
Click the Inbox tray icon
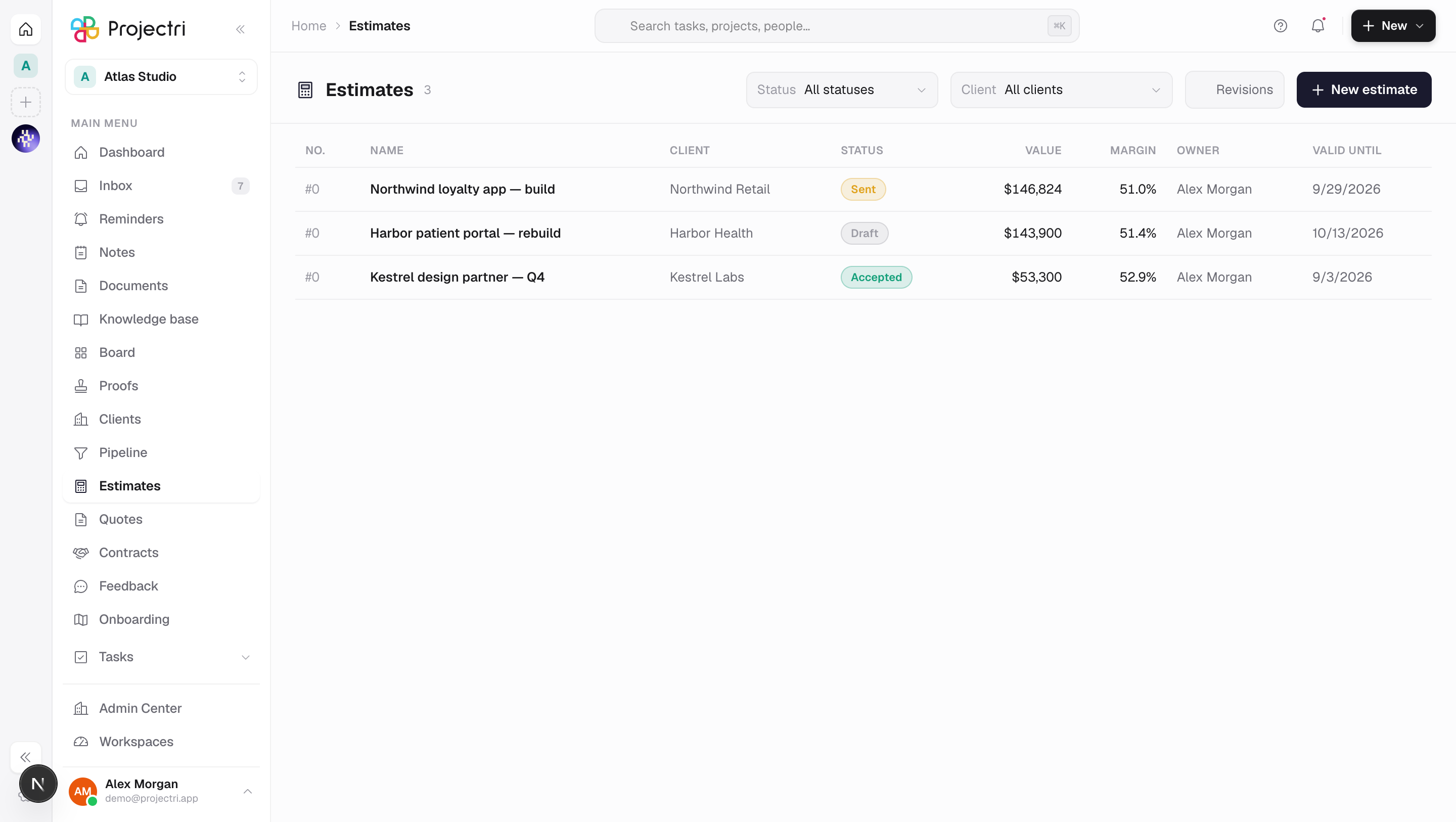(81, 186)
